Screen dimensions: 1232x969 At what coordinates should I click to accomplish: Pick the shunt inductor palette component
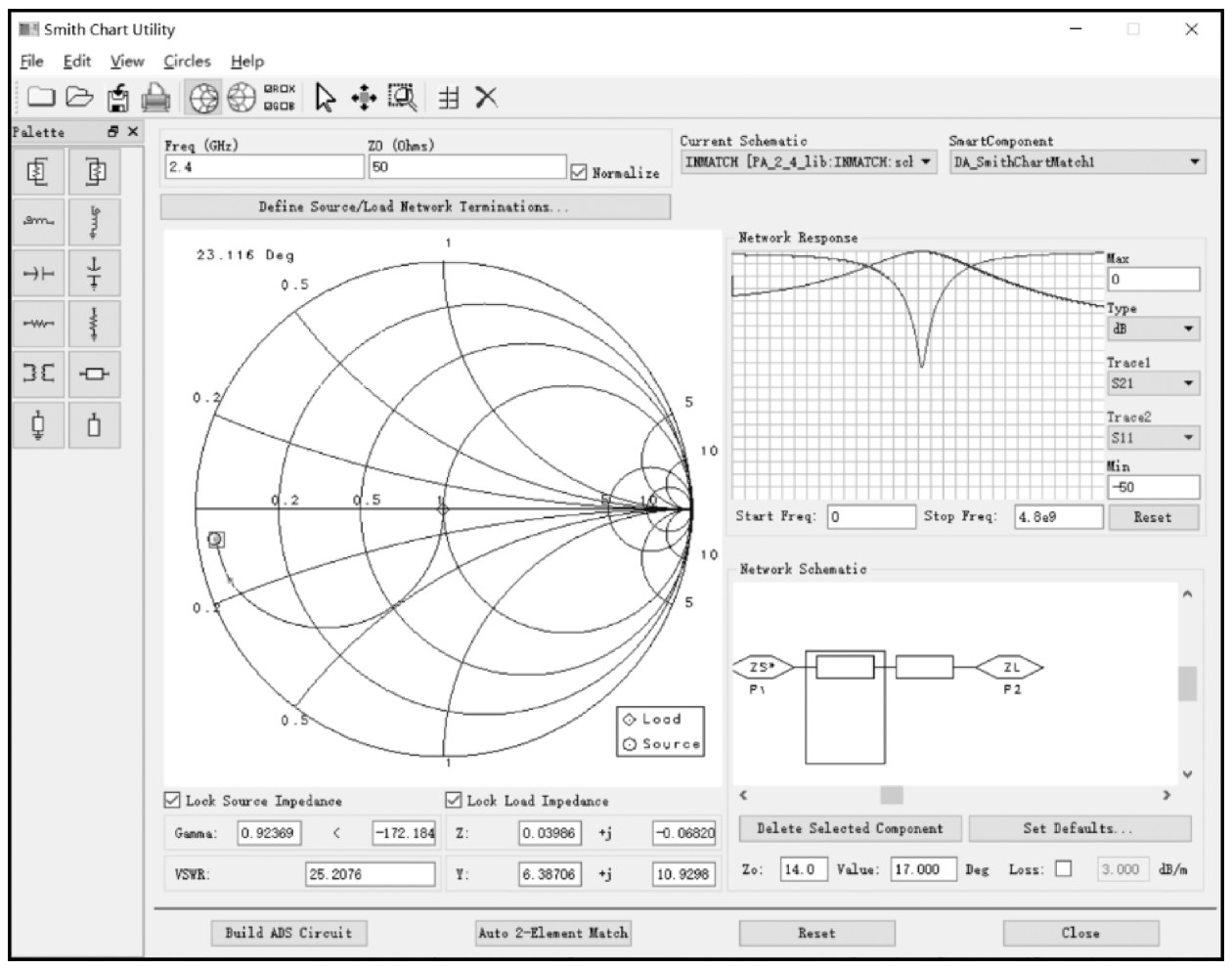tap(94, 224)
